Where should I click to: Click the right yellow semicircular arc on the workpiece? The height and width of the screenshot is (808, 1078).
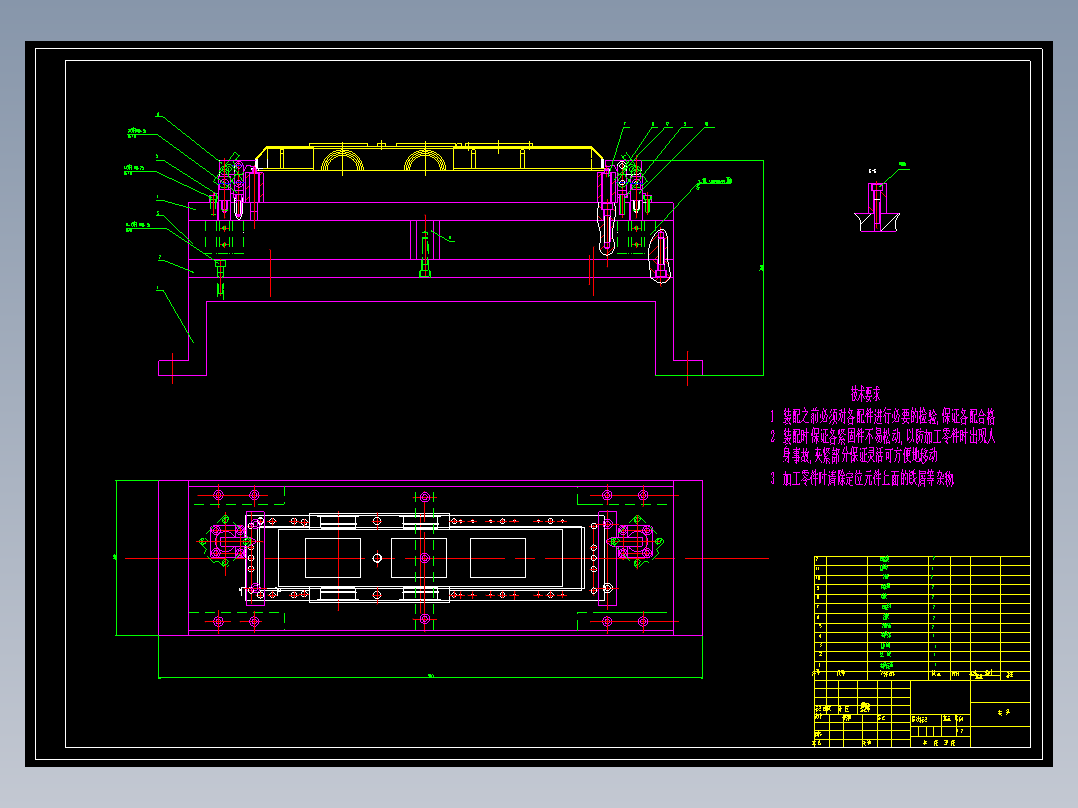pos(425,159)
